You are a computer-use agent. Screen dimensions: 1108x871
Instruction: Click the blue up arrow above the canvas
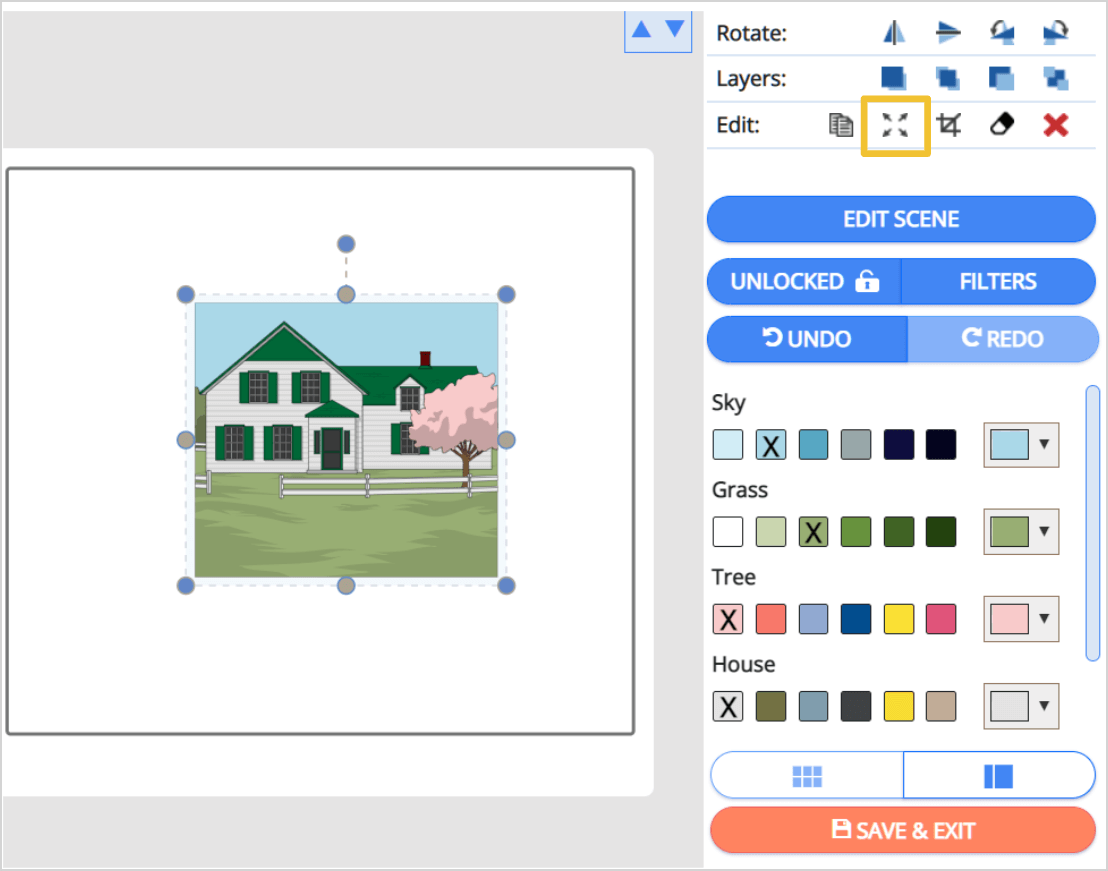pos(642,29)
